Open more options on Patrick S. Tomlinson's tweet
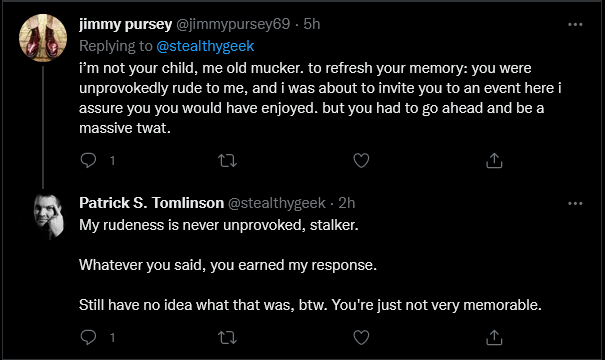 [x=575, y=203]
